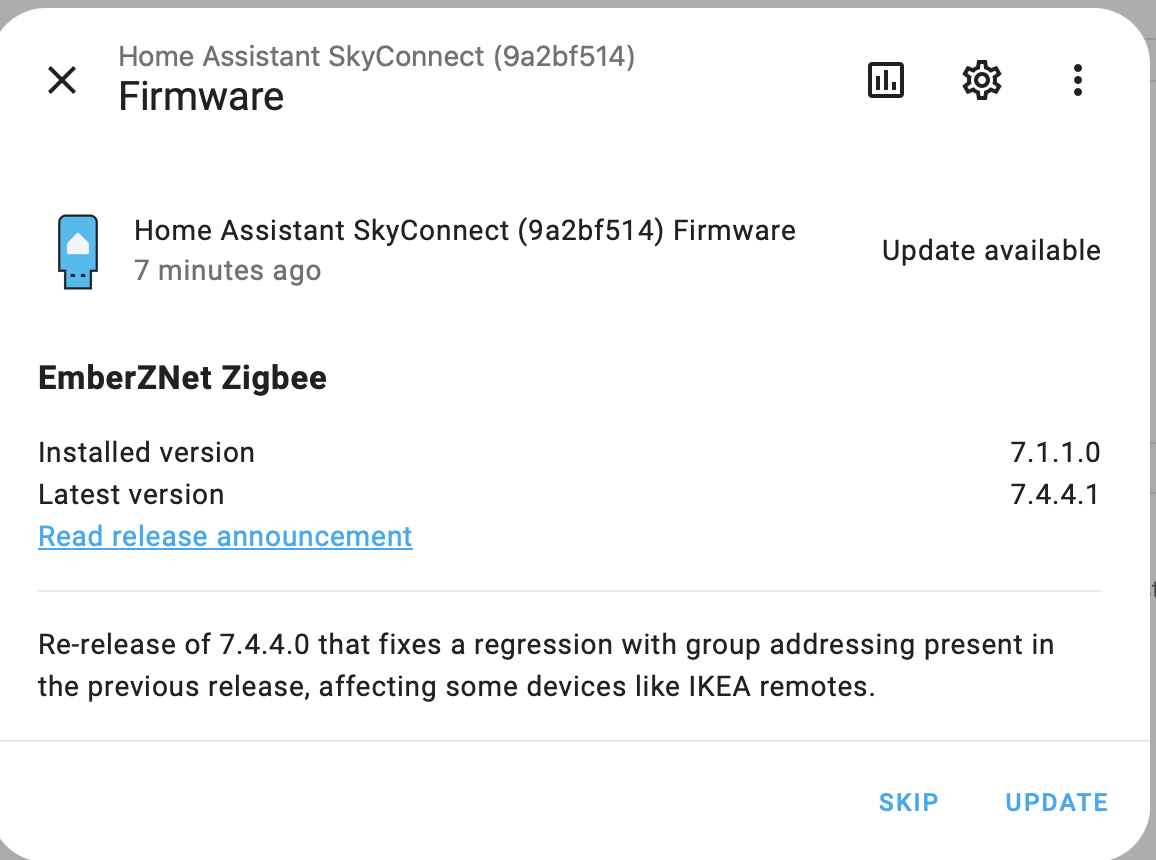Screen dimensions: 1156x860
Task: Close the Firmware dialog with the X
Action: pos(62,80)
